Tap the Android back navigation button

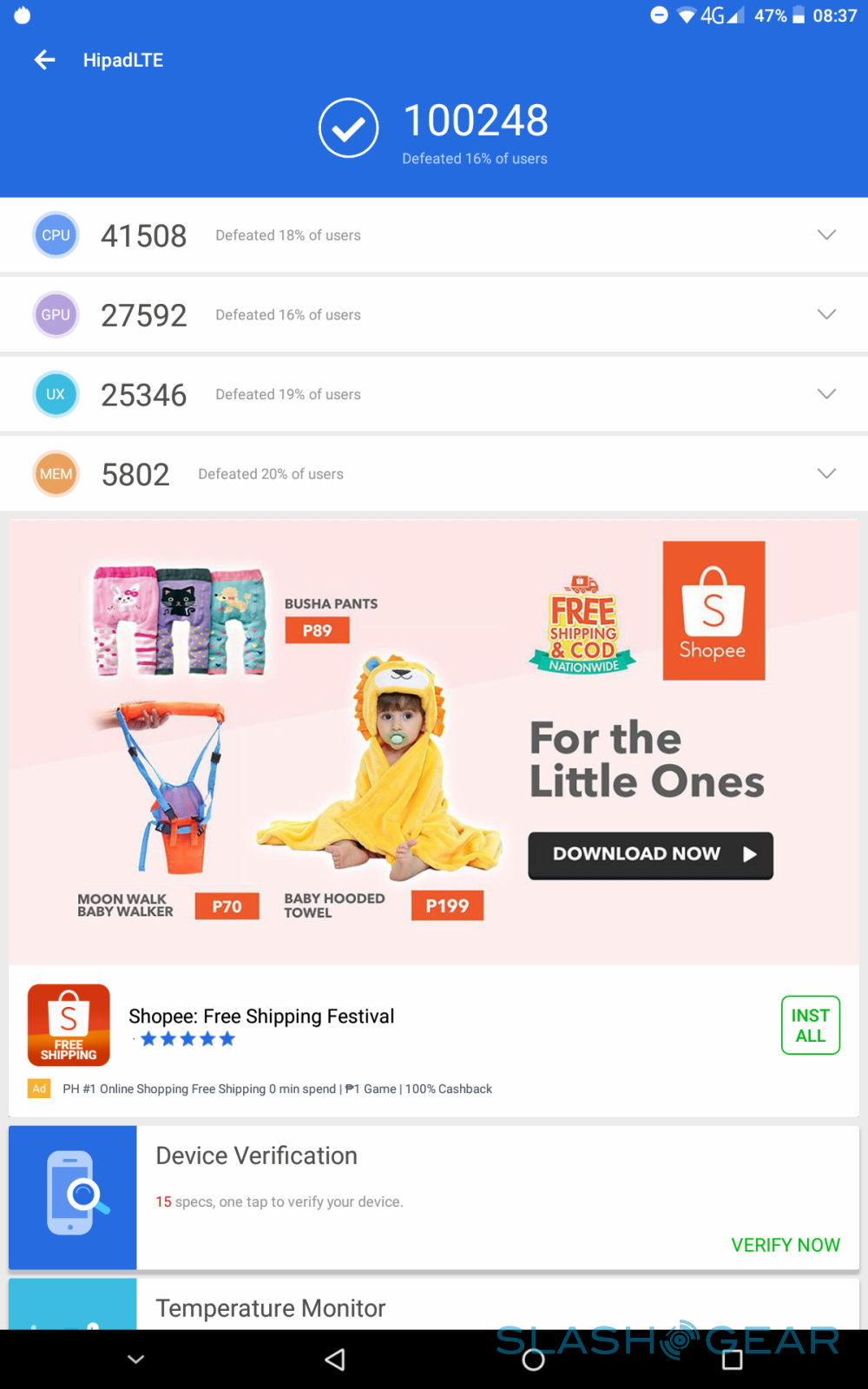tap(335, 1359)
